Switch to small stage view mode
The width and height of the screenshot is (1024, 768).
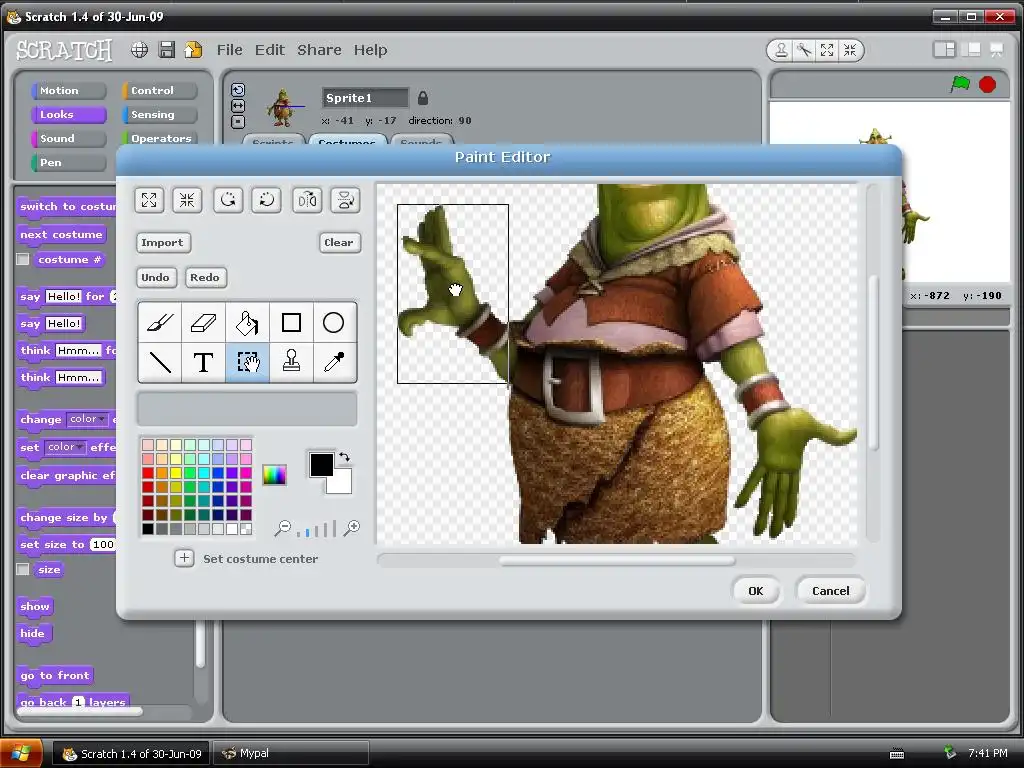pyautogui.click(x=944, y=50)
